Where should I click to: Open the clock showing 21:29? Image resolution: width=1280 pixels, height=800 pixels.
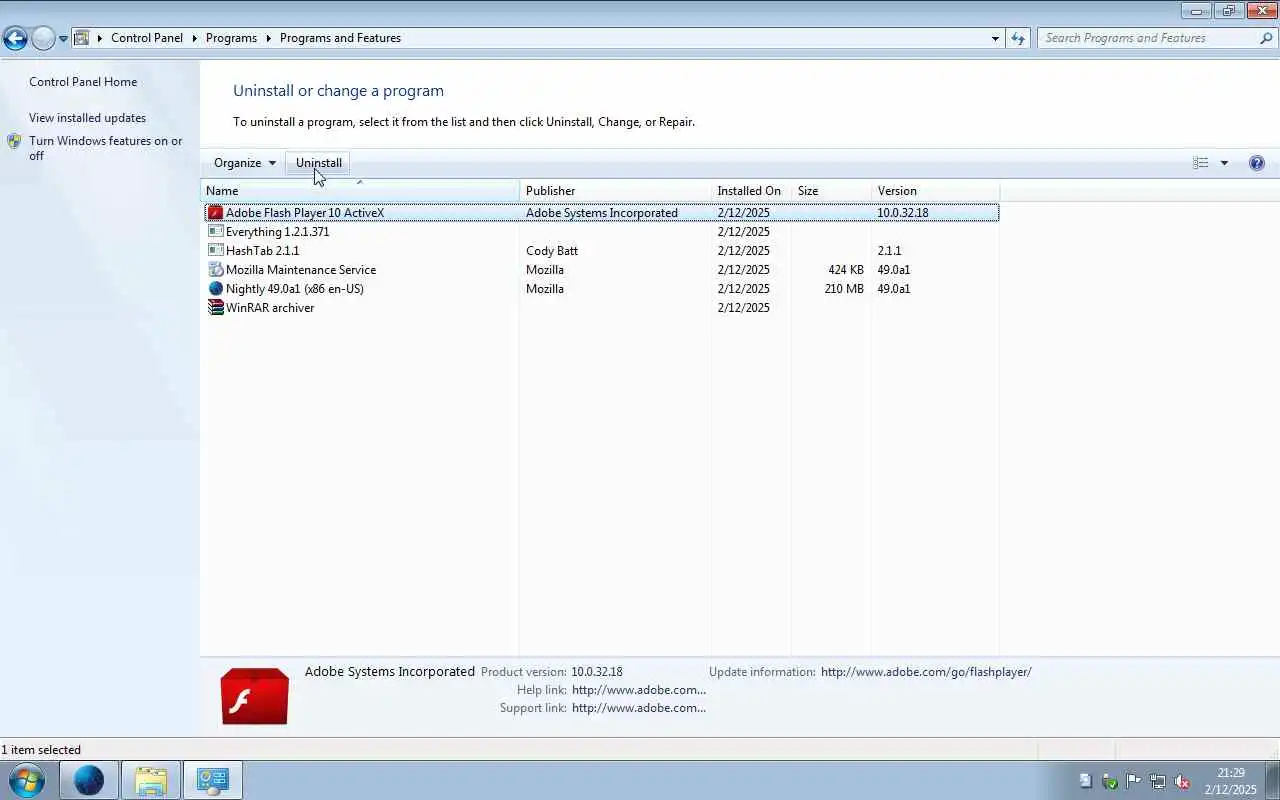1231,781
